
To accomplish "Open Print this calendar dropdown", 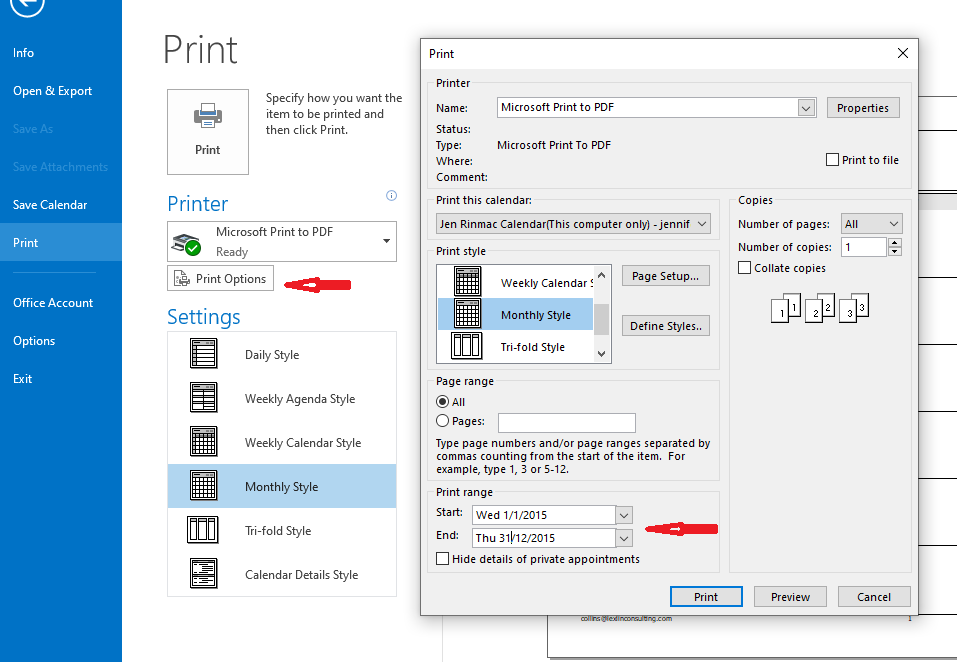I will (702, 224).
